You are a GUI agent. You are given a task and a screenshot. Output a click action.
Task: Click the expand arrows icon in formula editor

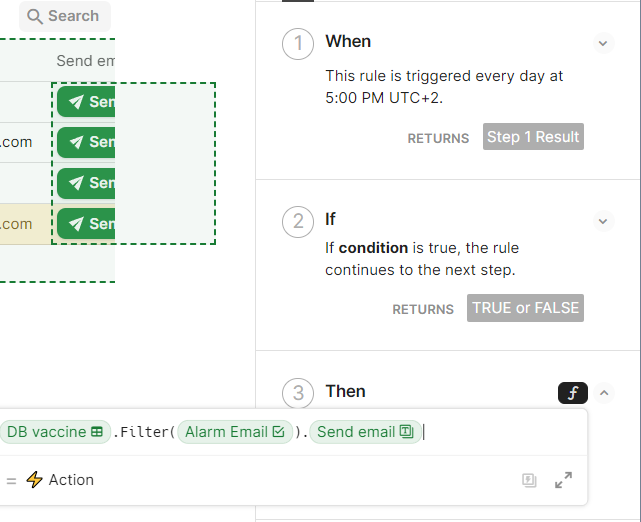(563, 480)
